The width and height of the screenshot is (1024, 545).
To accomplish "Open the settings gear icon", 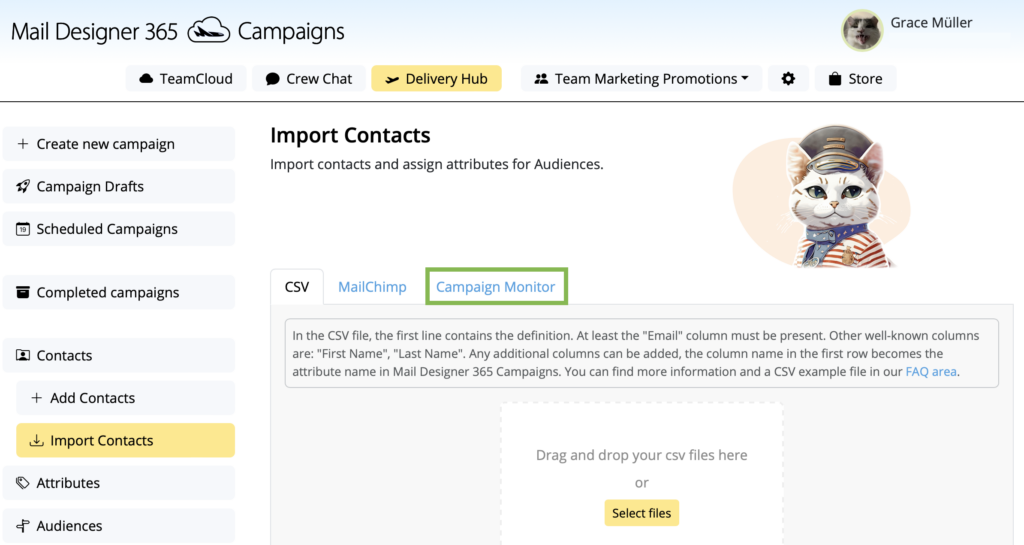I will coord(788,79).
